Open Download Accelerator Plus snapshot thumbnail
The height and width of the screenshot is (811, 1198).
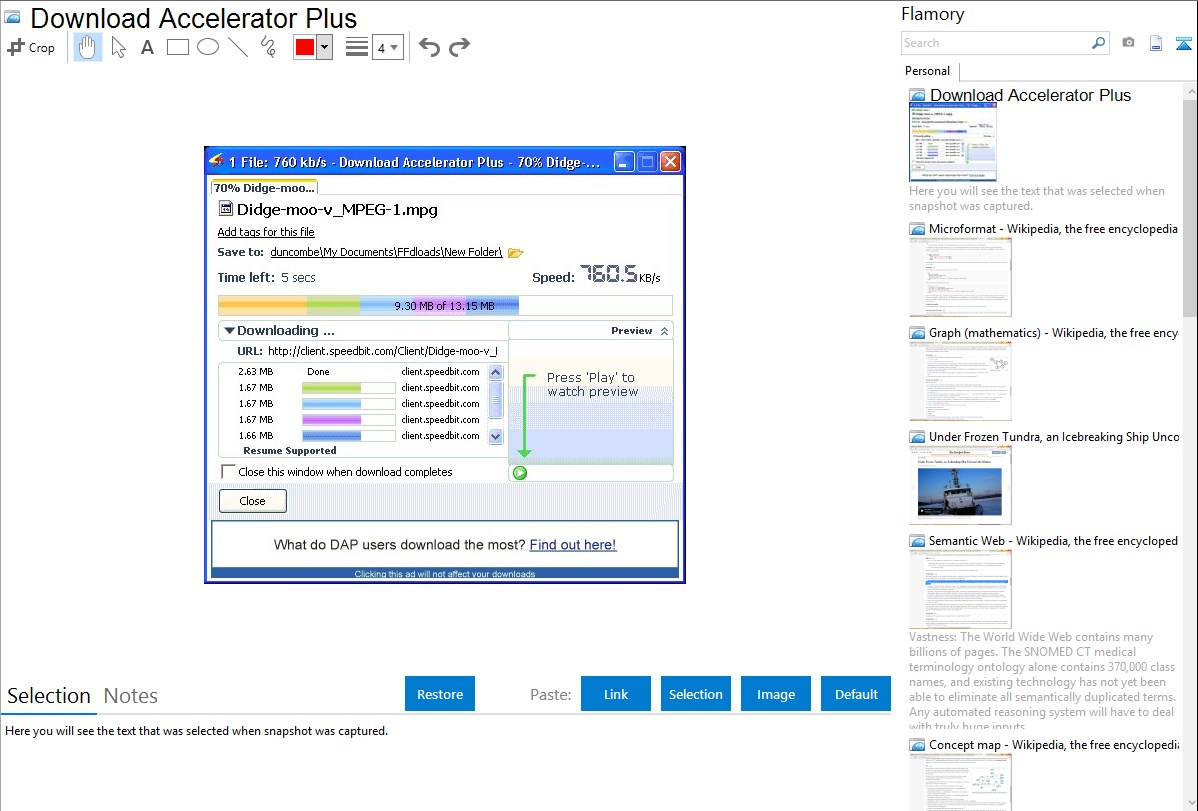pyautogui.click(x=953, y=143)
